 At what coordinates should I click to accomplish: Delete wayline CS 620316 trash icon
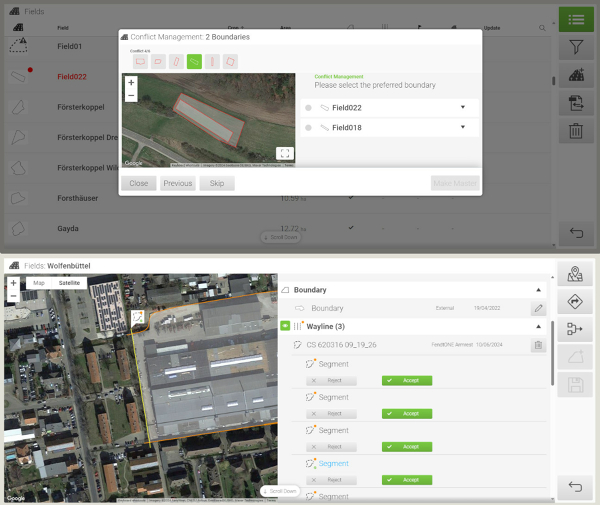[538, 345]
